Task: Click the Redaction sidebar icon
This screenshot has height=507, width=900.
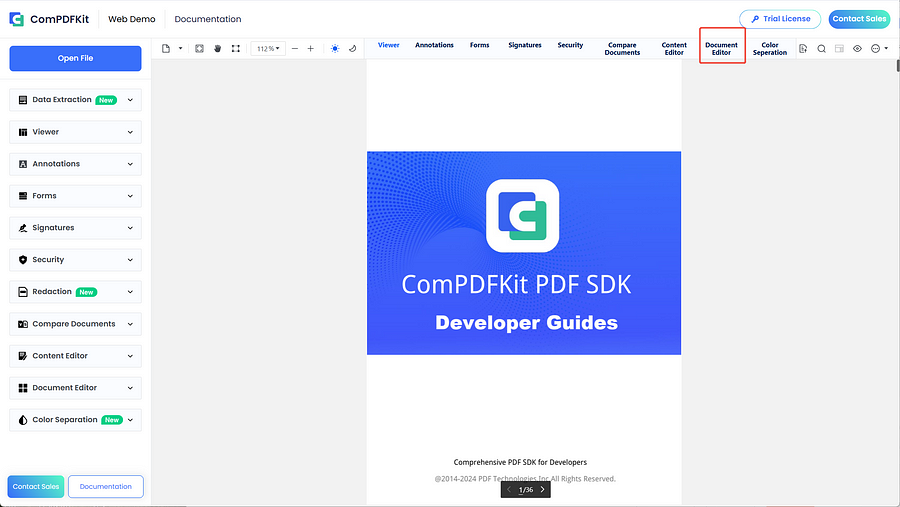Action: point(23,292)
